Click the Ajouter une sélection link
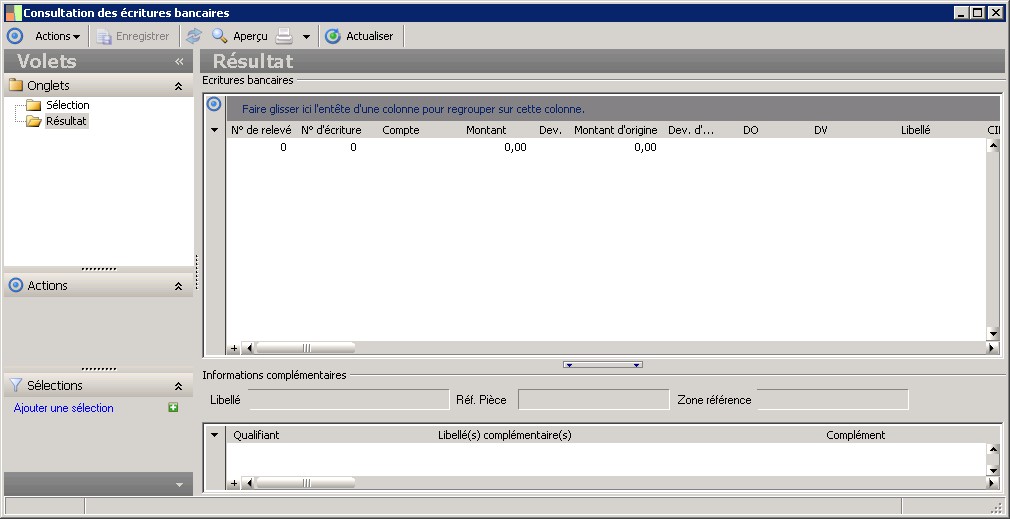The width and height of the screenshot is (1010, 519). click(64, 408)
